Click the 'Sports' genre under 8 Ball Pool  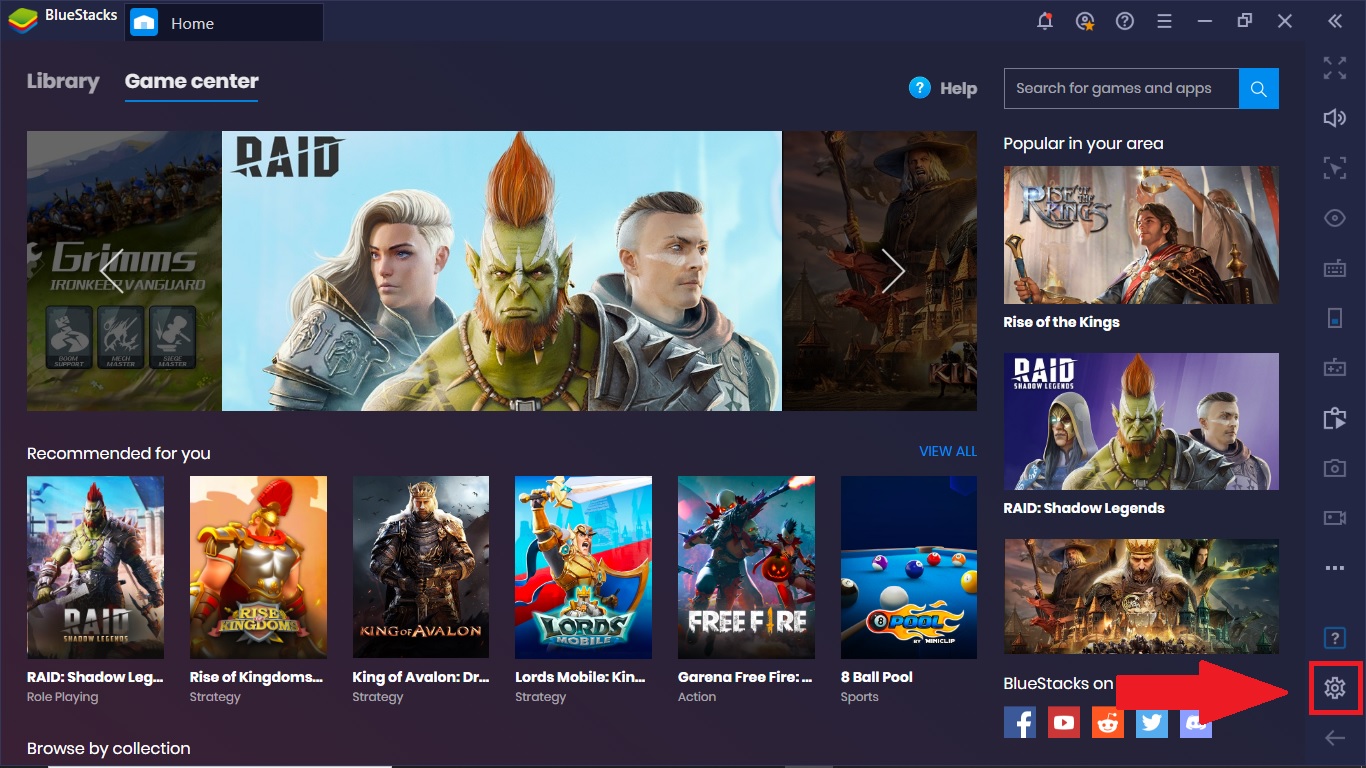coord(860,697)
